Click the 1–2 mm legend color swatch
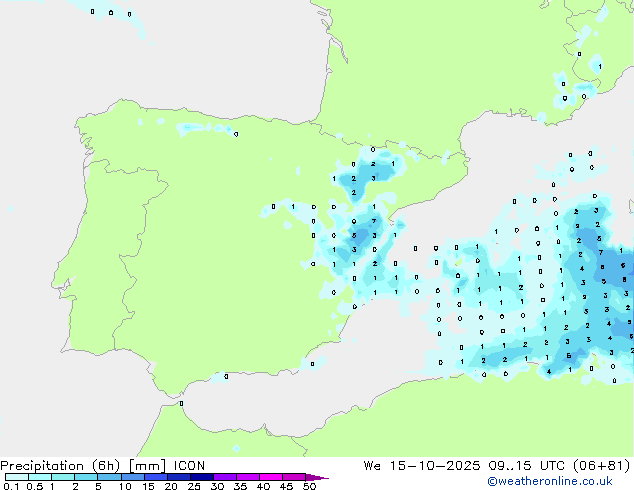 [x=63, y=477]
